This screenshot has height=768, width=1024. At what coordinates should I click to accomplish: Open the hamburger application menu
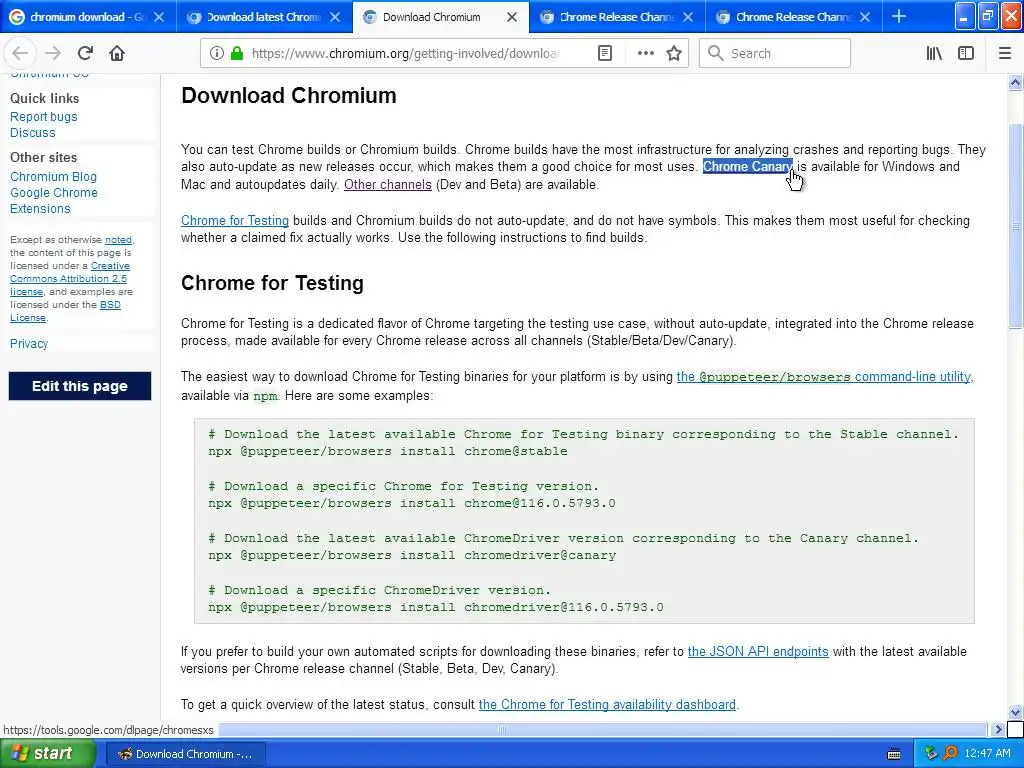(1005, 53)
